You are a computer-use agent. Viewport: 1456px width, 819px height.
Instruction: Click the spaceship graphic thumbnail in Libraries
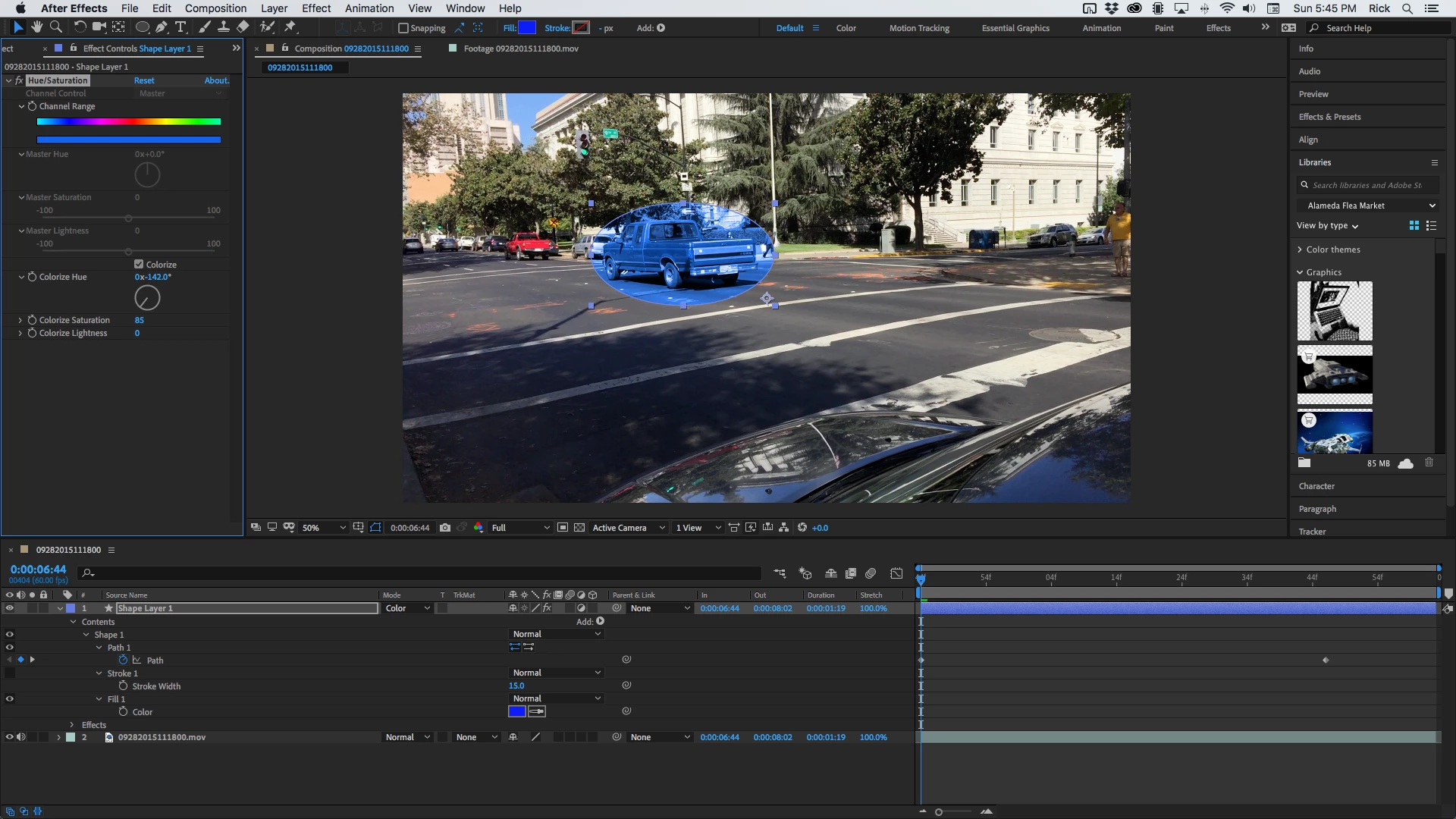tap(1335, 375)
